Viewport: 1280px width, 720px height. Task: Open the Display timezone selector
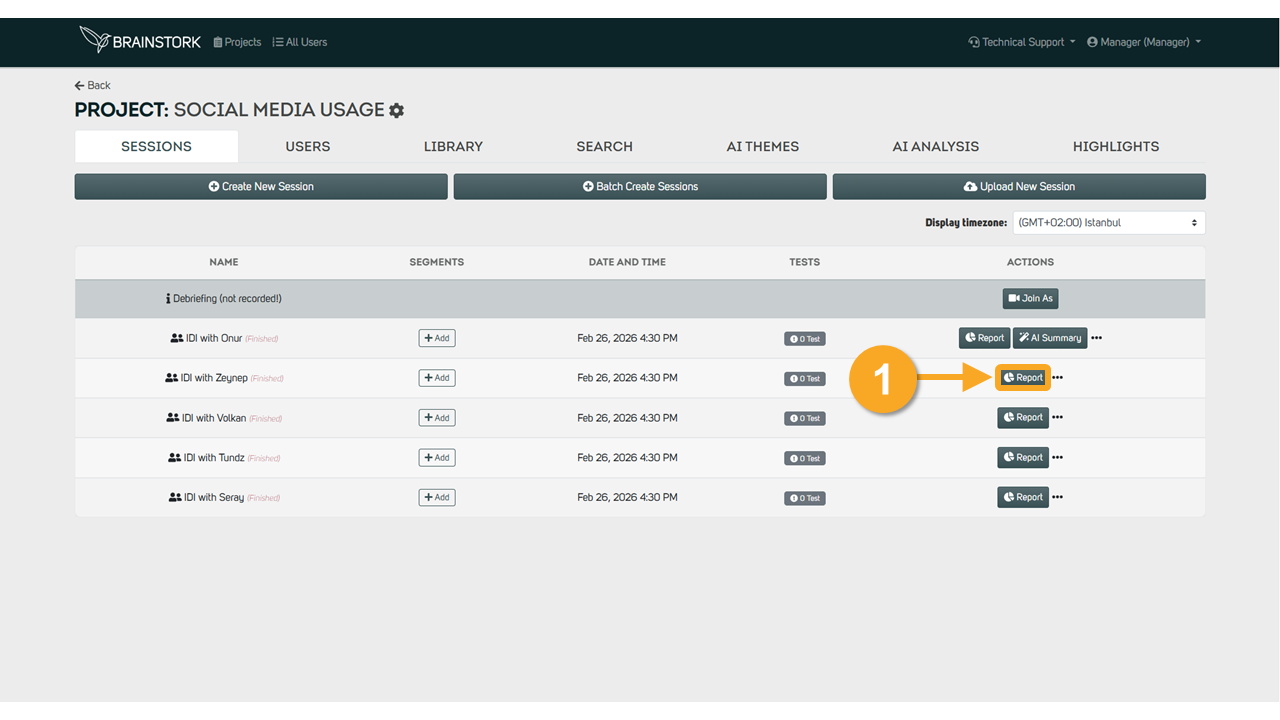tap(1109, 222)
